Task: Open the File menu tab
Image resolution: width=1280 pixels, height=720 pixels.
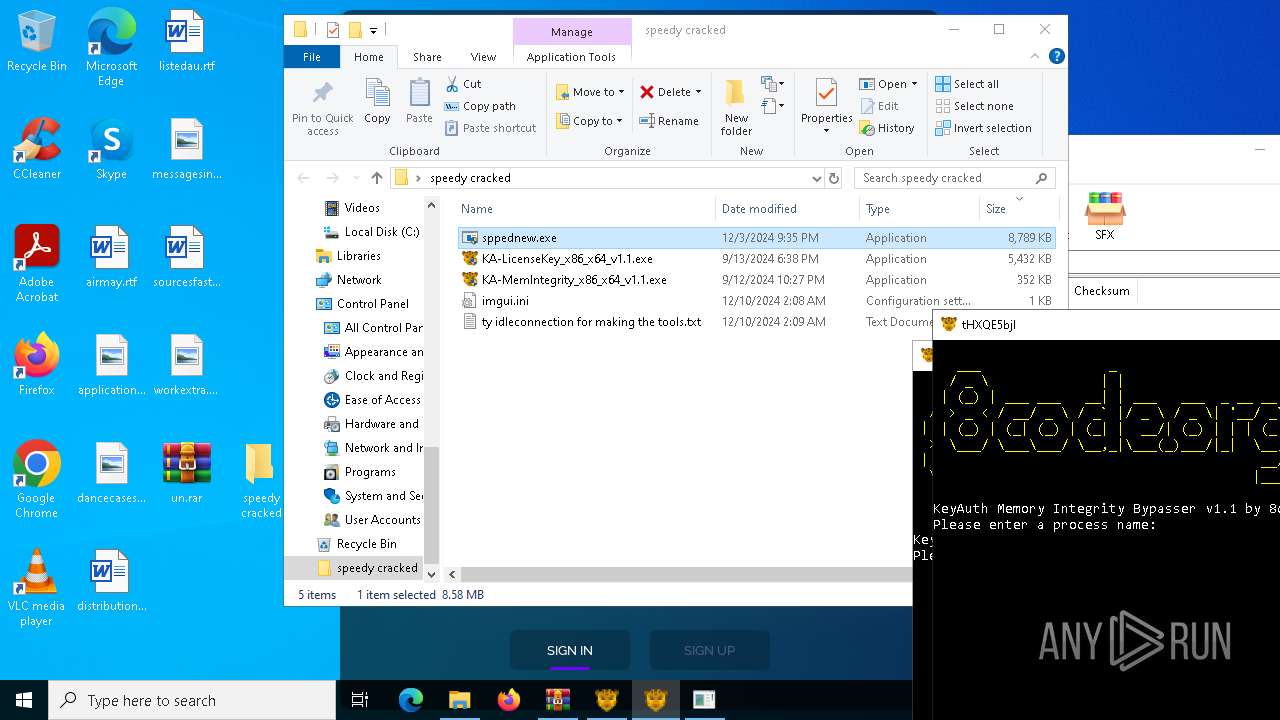Action: (312, 57)
